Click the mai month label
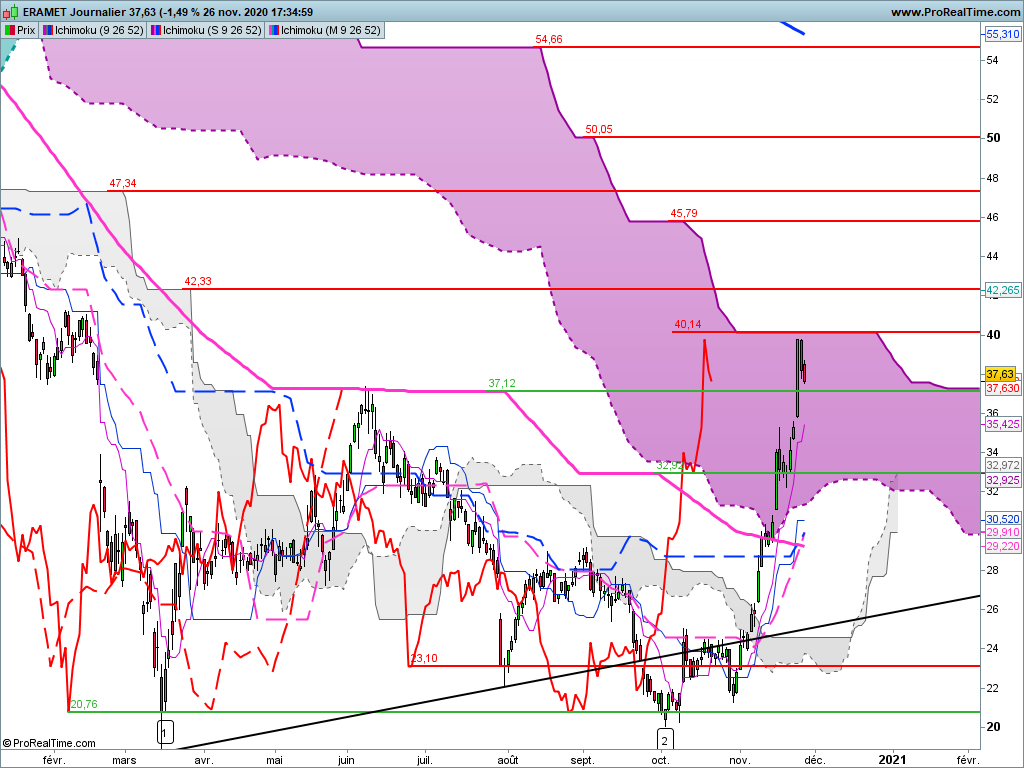1024x768 pixels. tap(275, 760)
